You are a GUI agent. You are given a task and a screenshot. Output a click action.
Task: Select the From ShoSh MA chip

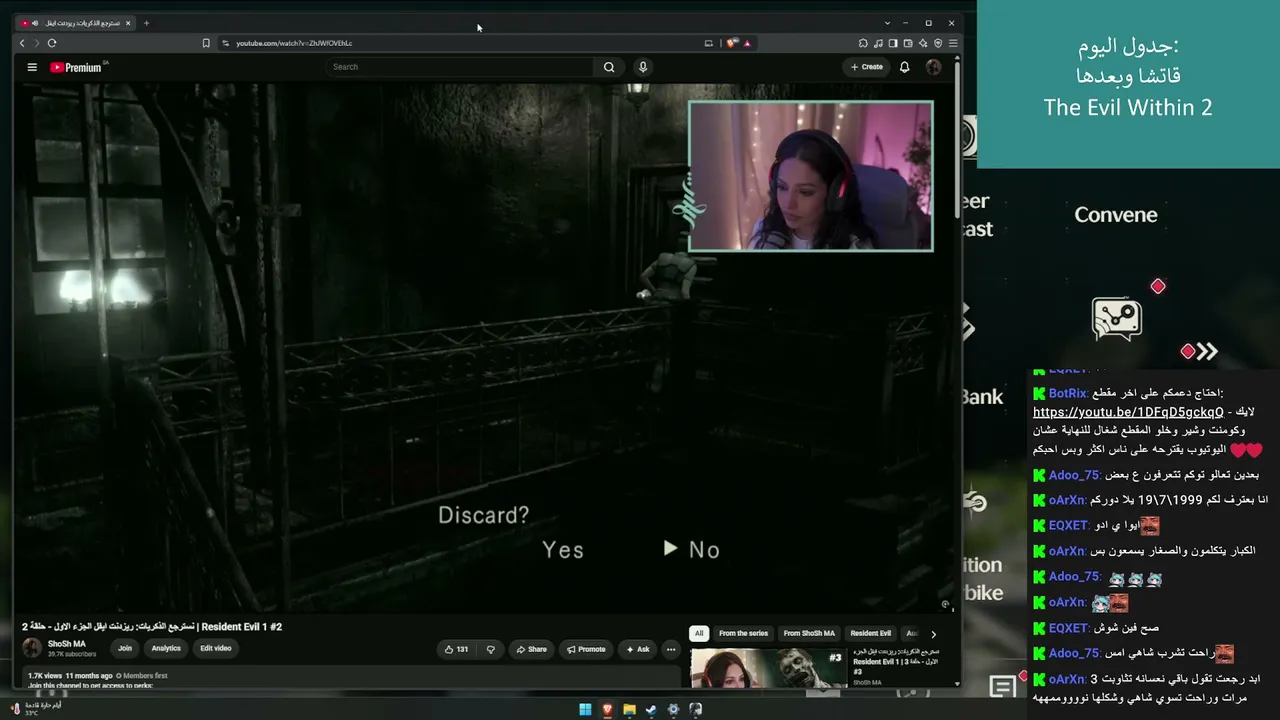[x=809, y=633]
